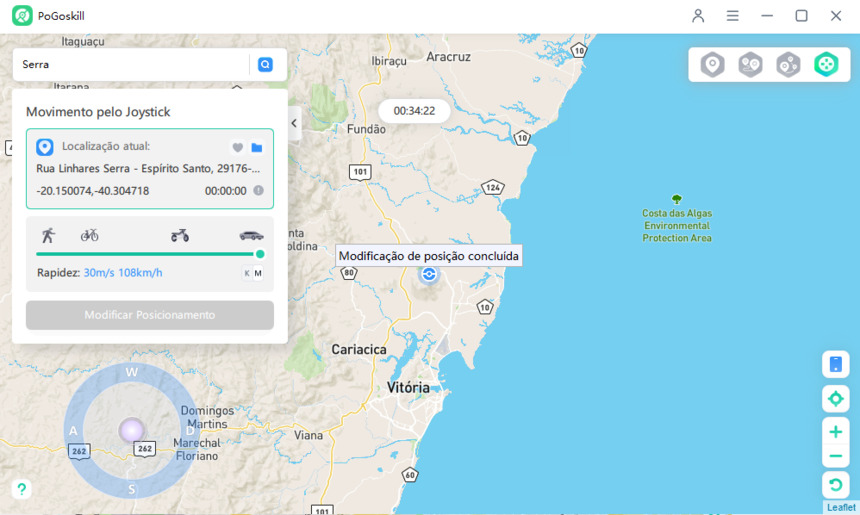The width and height of the screenshot is (860, 515).
Task: Open saved locations folder icon
Action: point(257,148)
